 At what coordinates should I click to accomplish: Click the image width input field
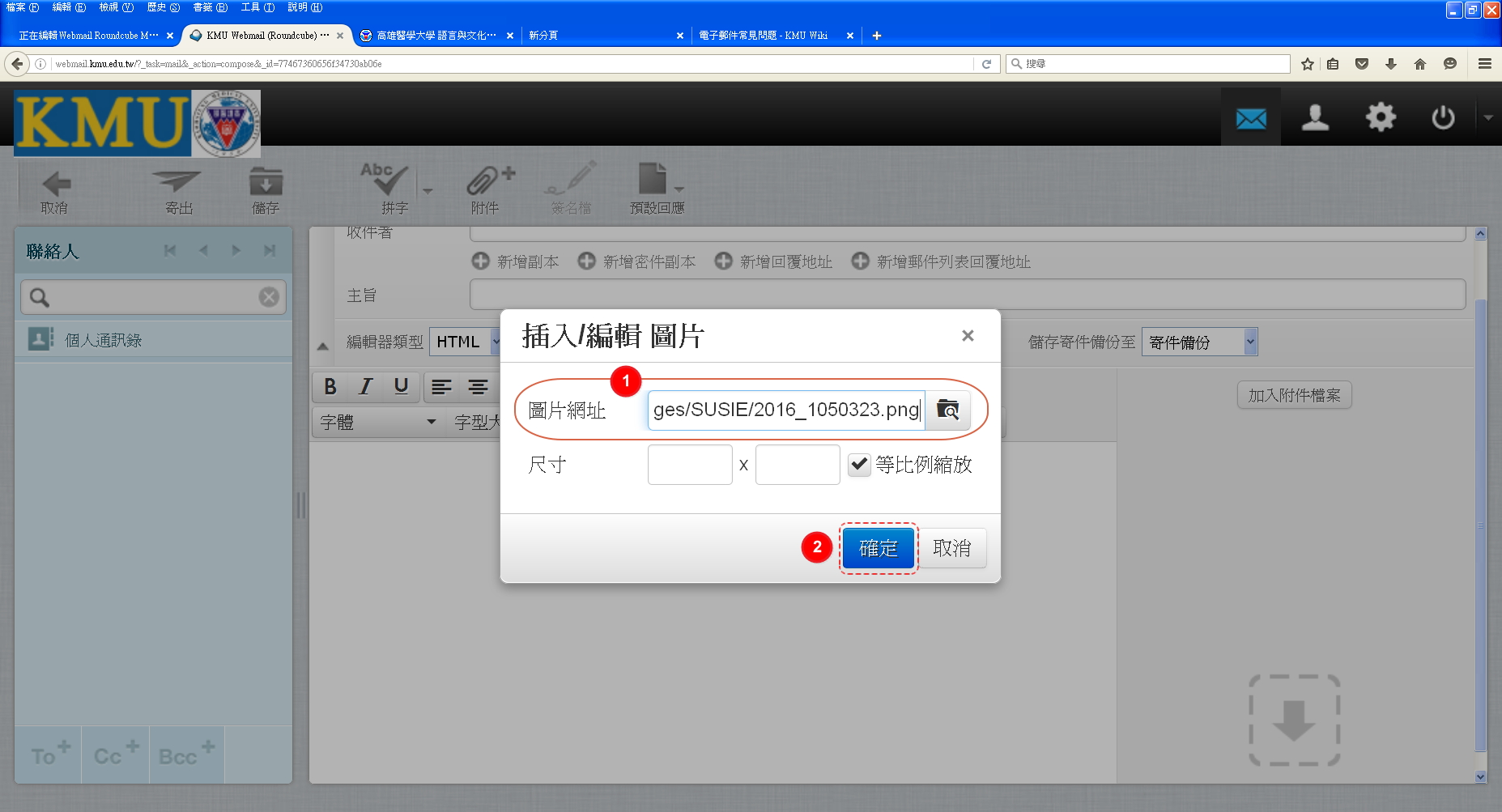(x=690, y=465)
